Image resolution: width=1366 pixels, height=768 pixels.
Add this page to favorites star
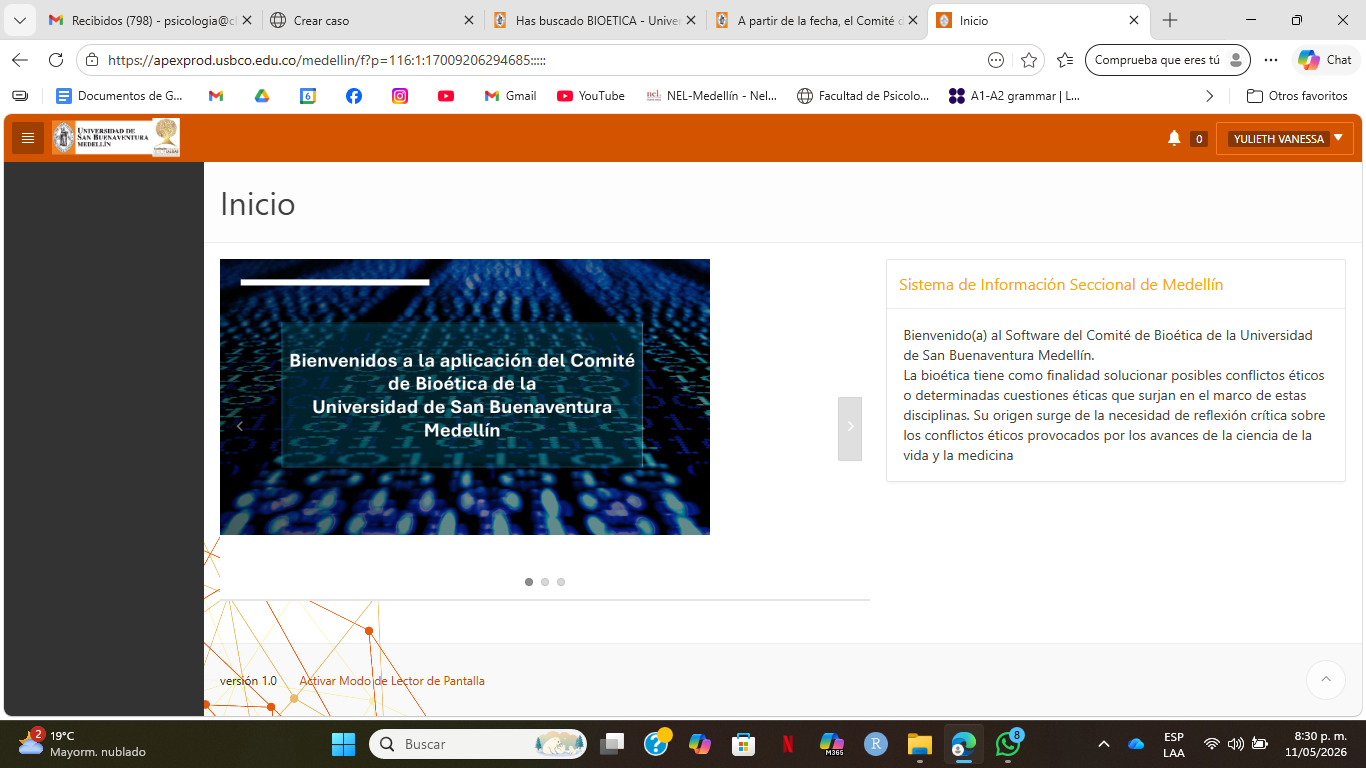tap(1029, 60)
